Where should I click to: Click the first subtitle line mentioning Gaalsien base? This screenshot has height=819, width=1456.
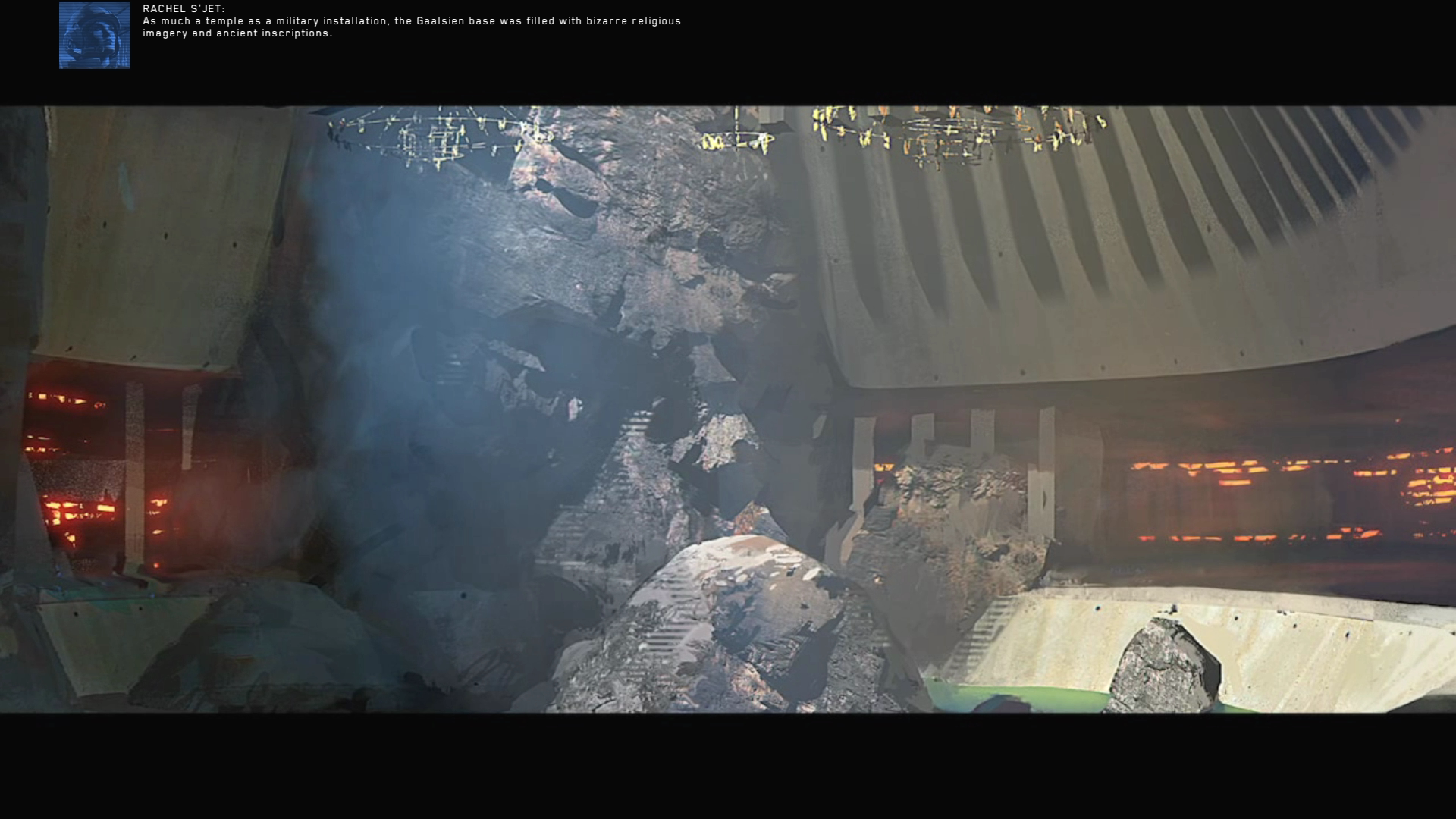point(412,21)
